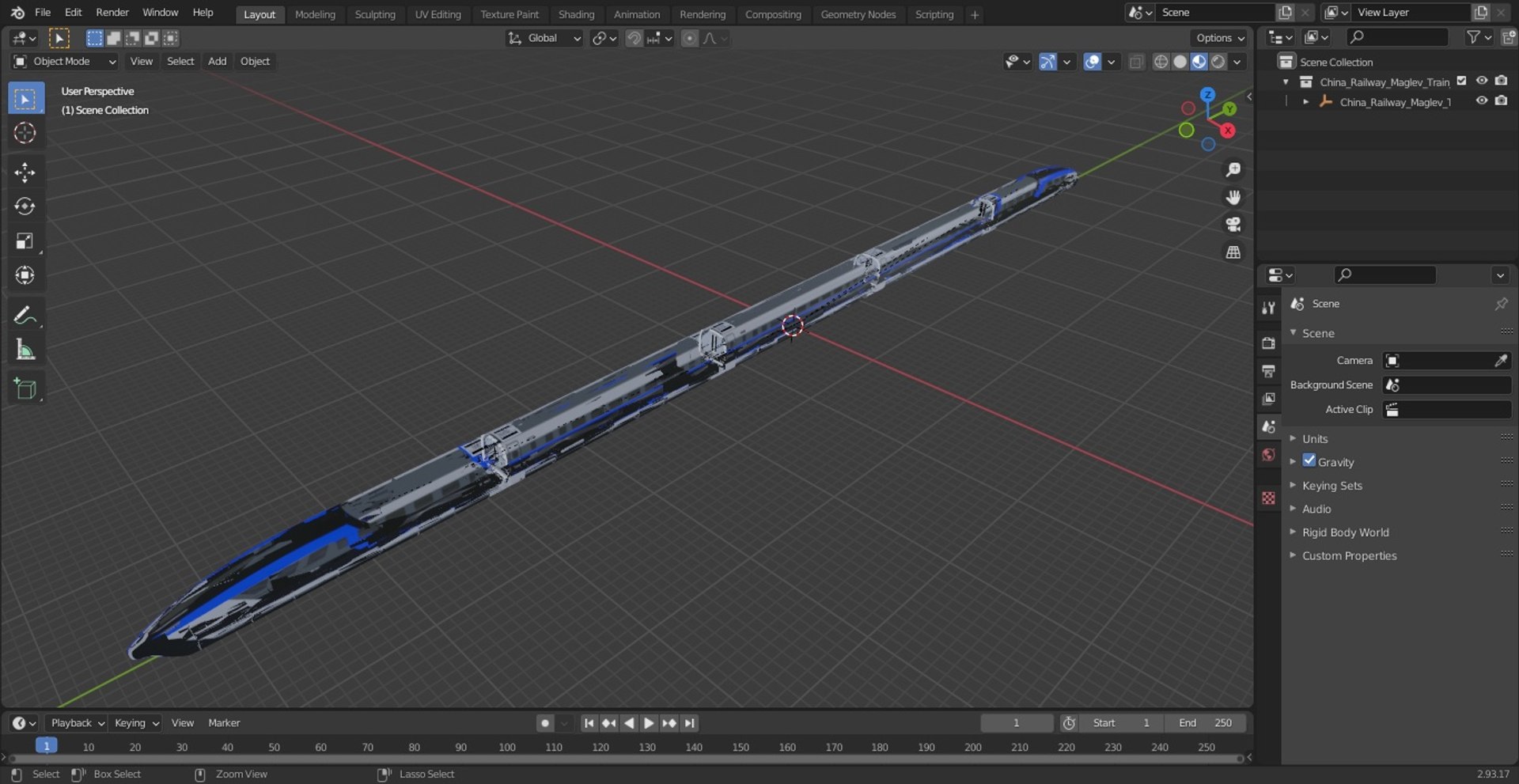Open the Scene properties tab
The width and height of the screenshot is (1519, 784).
tap(1269, 426)
